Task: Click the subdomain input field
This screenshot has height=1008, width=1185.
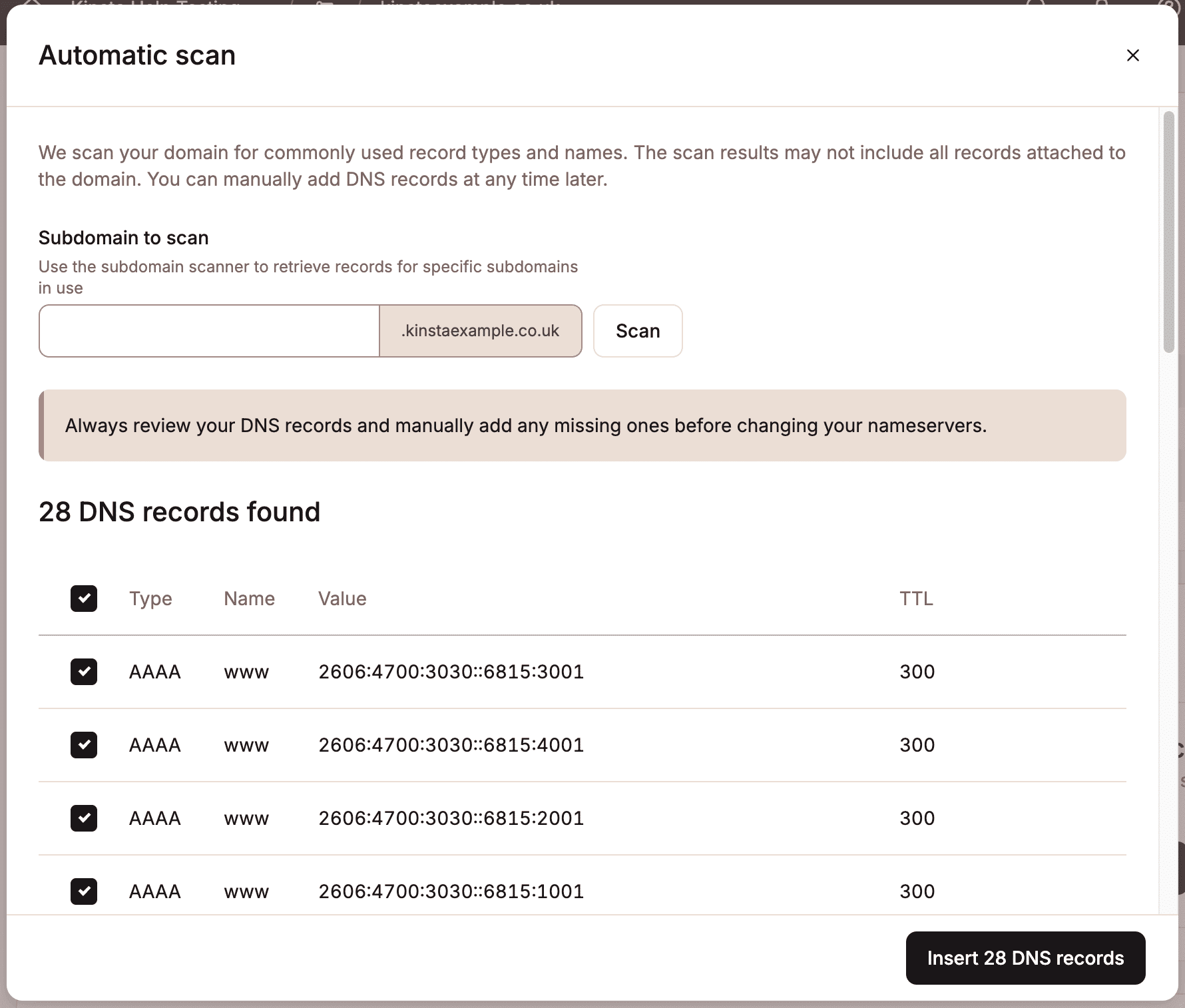Action: 209,331
